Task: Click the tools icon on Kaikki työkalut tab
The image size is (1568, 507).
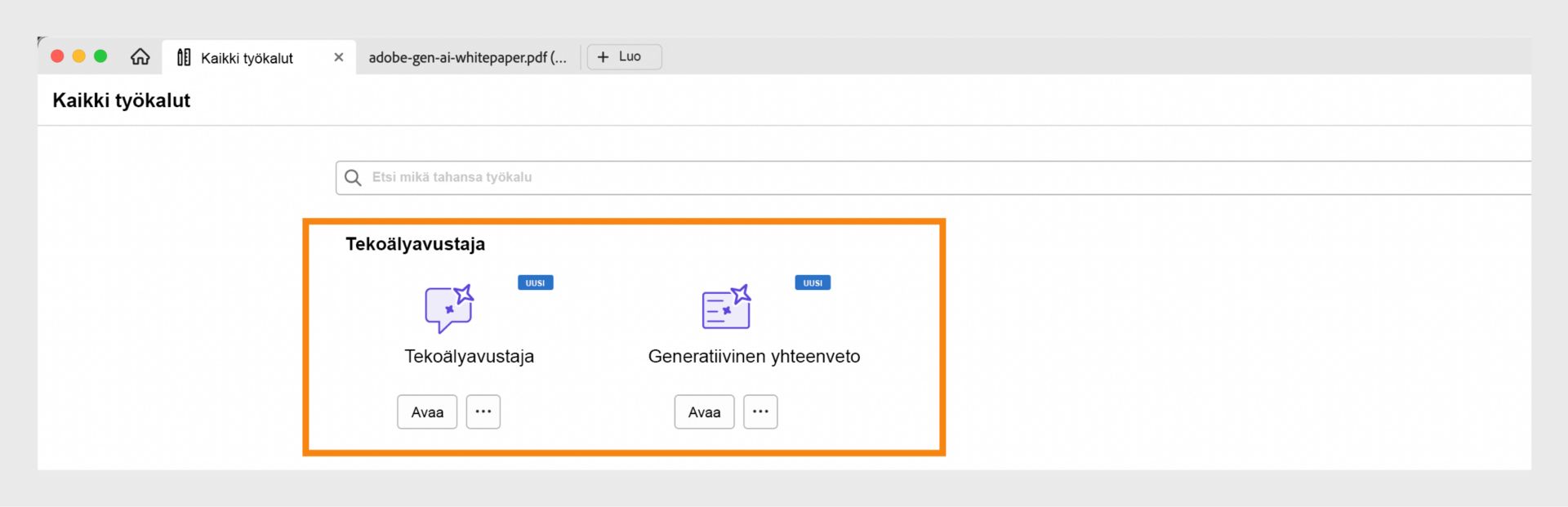Action: [185, 57]
